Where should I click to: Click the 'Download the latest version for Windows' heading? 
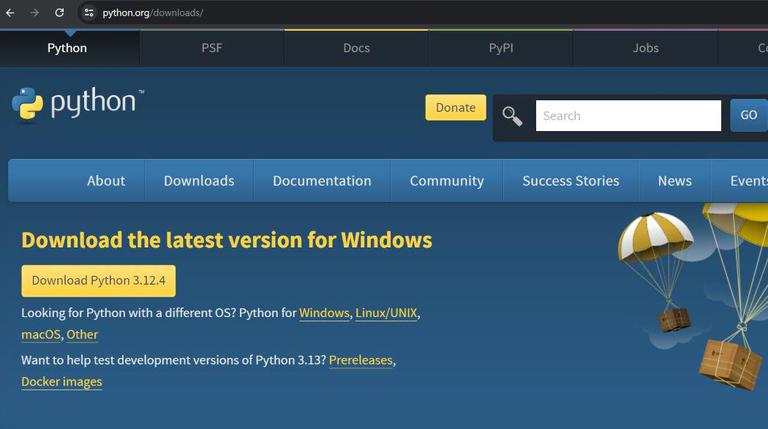click(x=227, y=240)
